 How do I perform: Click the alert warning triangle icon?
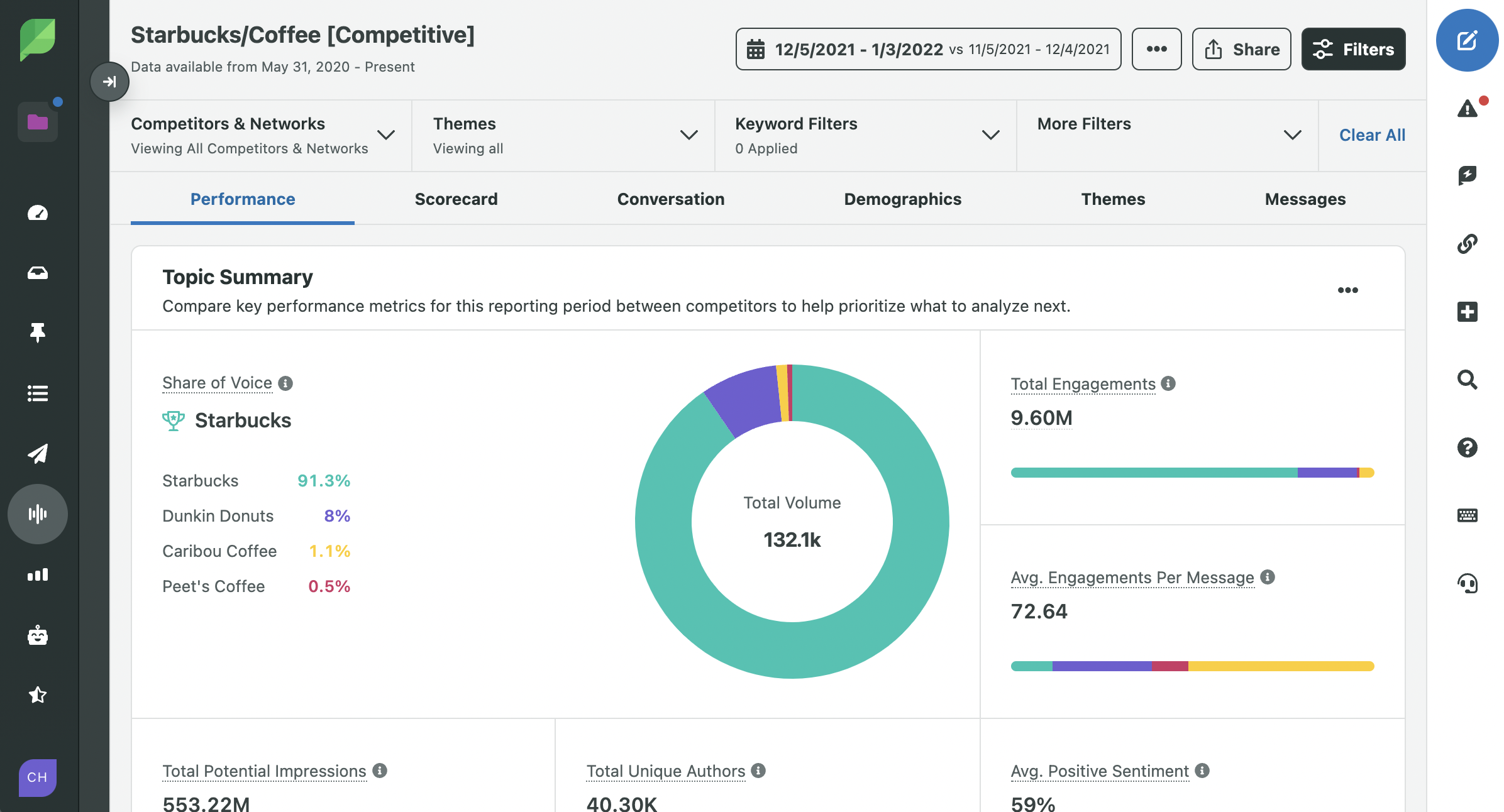[1467, 109]
